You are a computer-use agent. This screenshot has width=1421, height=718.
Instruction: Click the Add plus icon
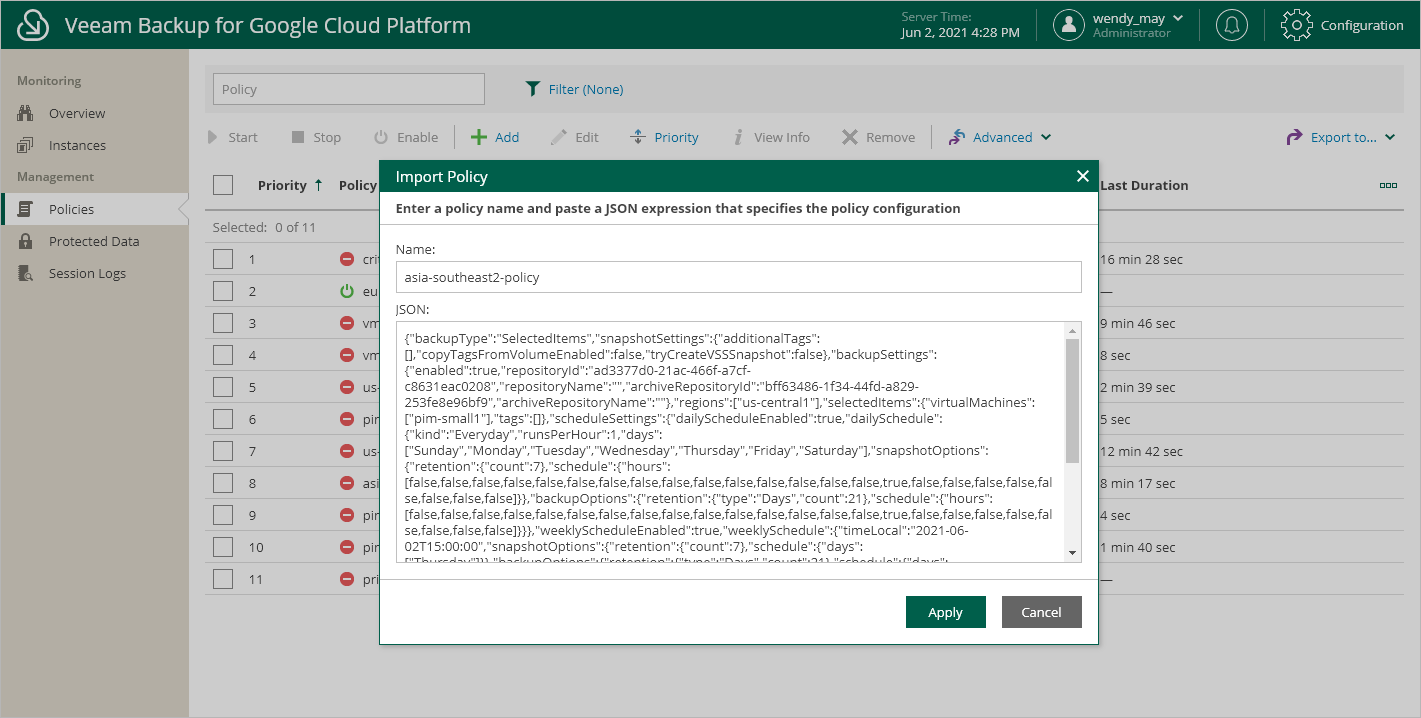point(479,137)
